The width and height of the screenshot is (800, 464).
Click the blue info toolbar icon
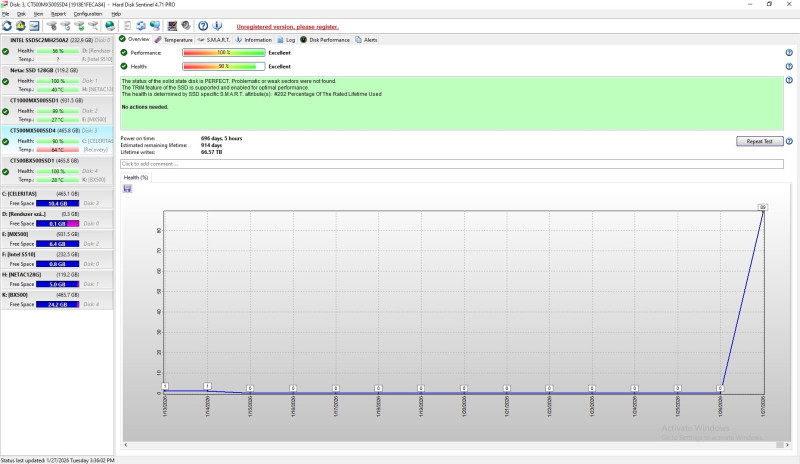coord(217,26)
